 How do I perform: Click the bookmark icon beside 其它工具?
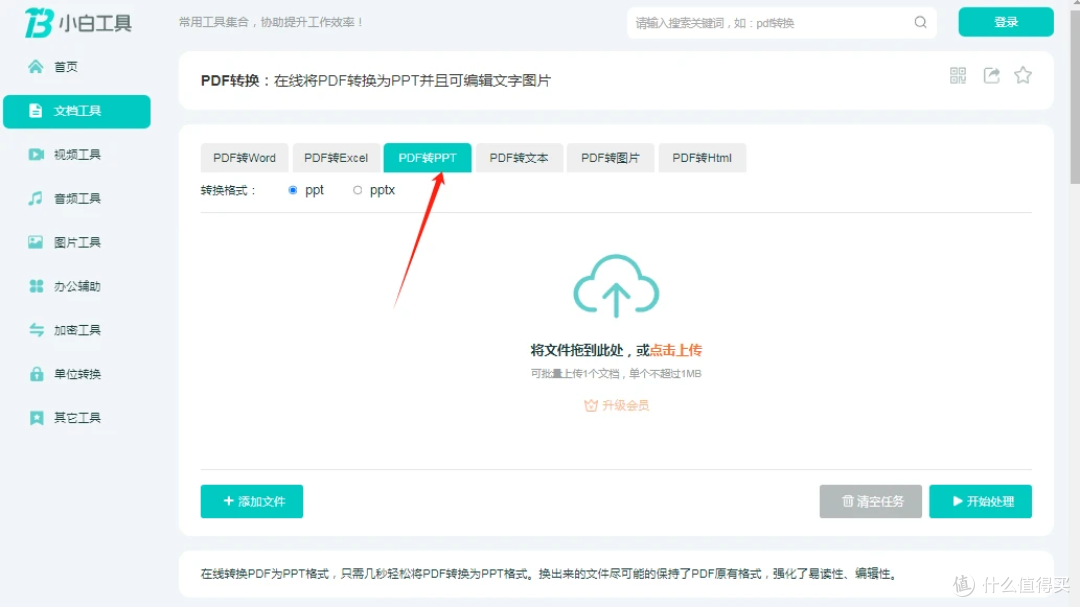(37, 418)
